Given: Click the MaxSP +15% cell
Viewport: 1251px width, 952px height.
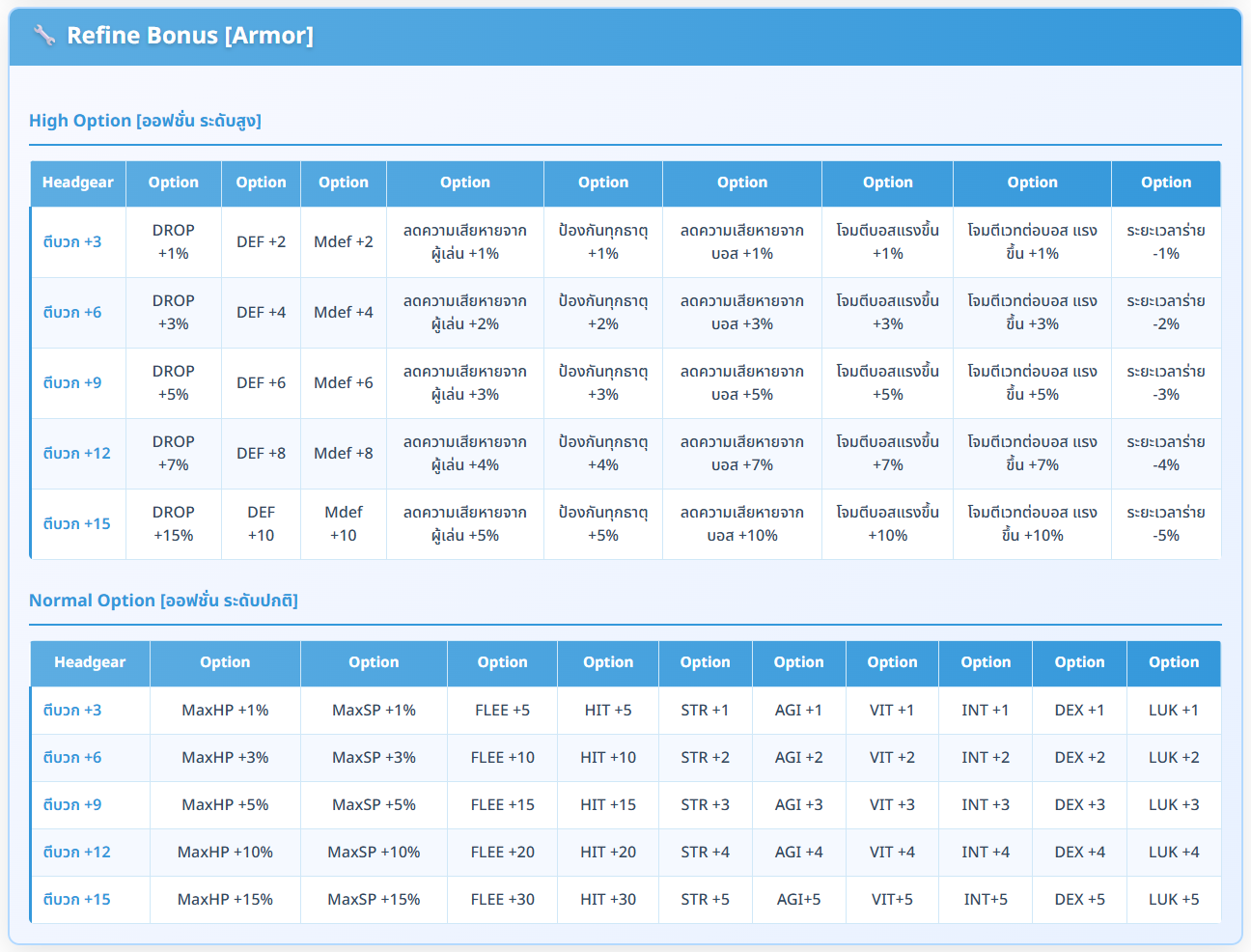Looking at the screenshot, I should tap(374, 900).
